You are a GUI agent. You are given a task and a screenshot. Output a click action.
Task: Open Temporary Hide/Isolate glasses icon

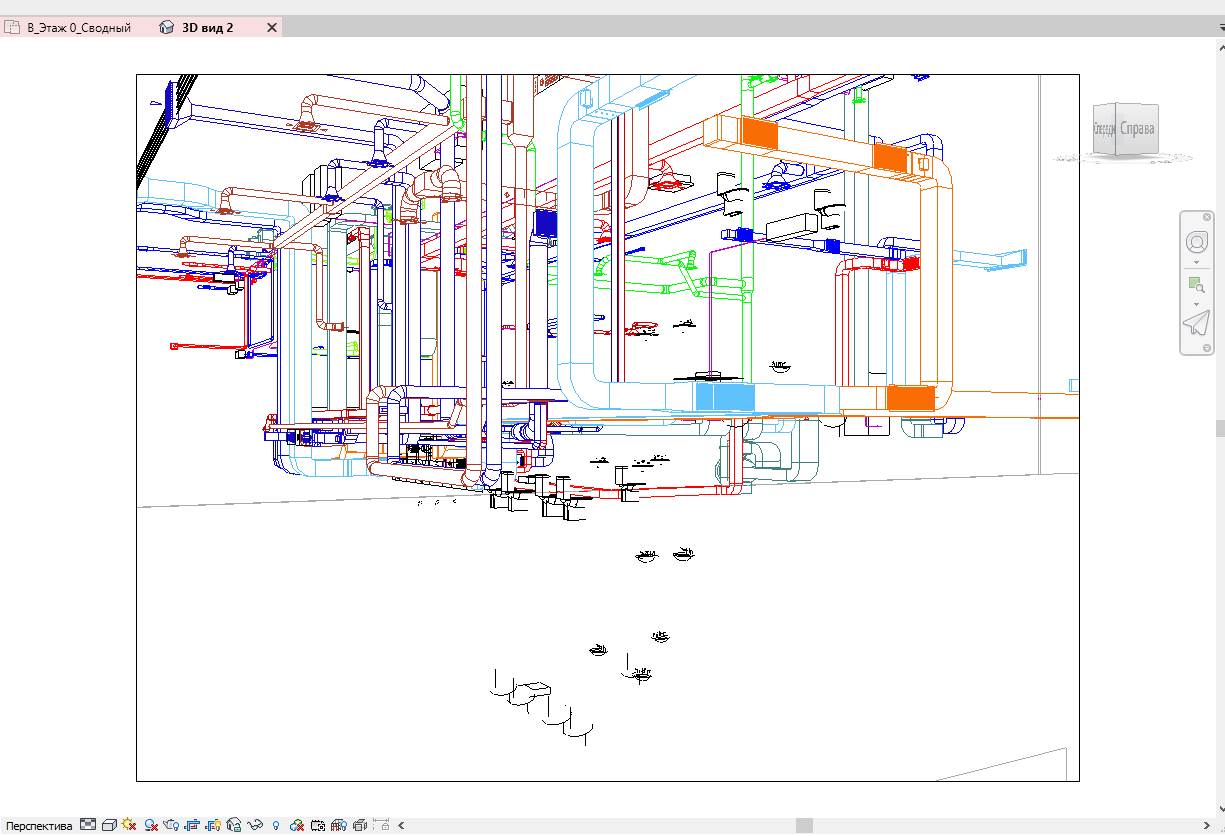254,826
